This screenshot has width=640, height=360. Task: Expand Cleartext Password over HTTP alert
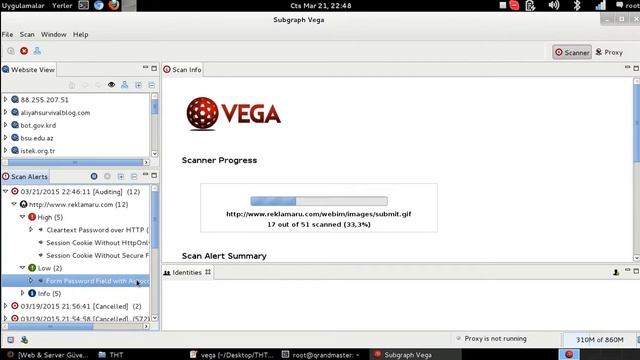(x=31, y=229)
